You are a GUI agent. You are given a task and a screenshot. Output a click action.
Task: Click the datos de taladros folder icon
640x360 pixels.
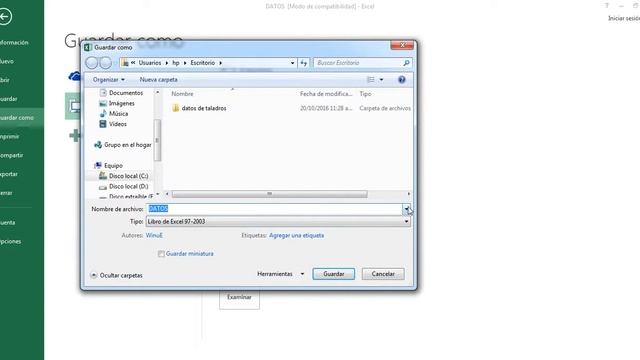176,108
